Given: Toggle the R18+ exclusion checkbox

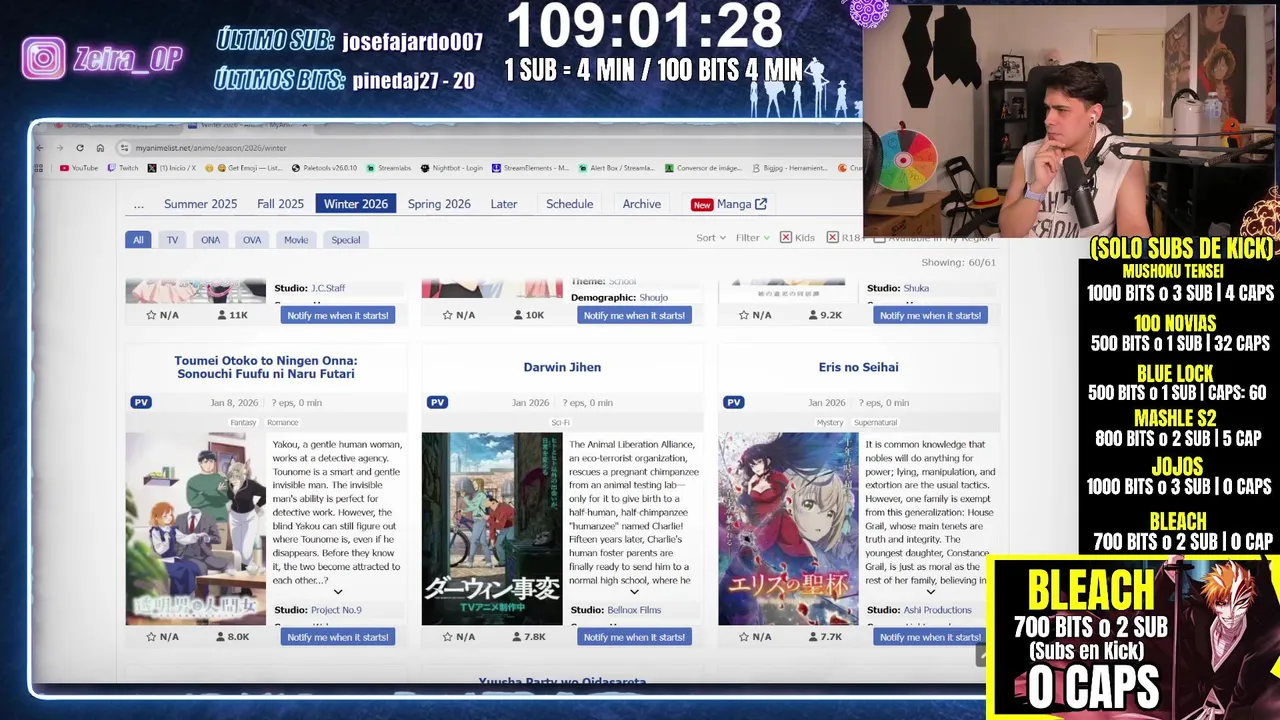Looking at the screenshot, I should (x=832, y=238).
